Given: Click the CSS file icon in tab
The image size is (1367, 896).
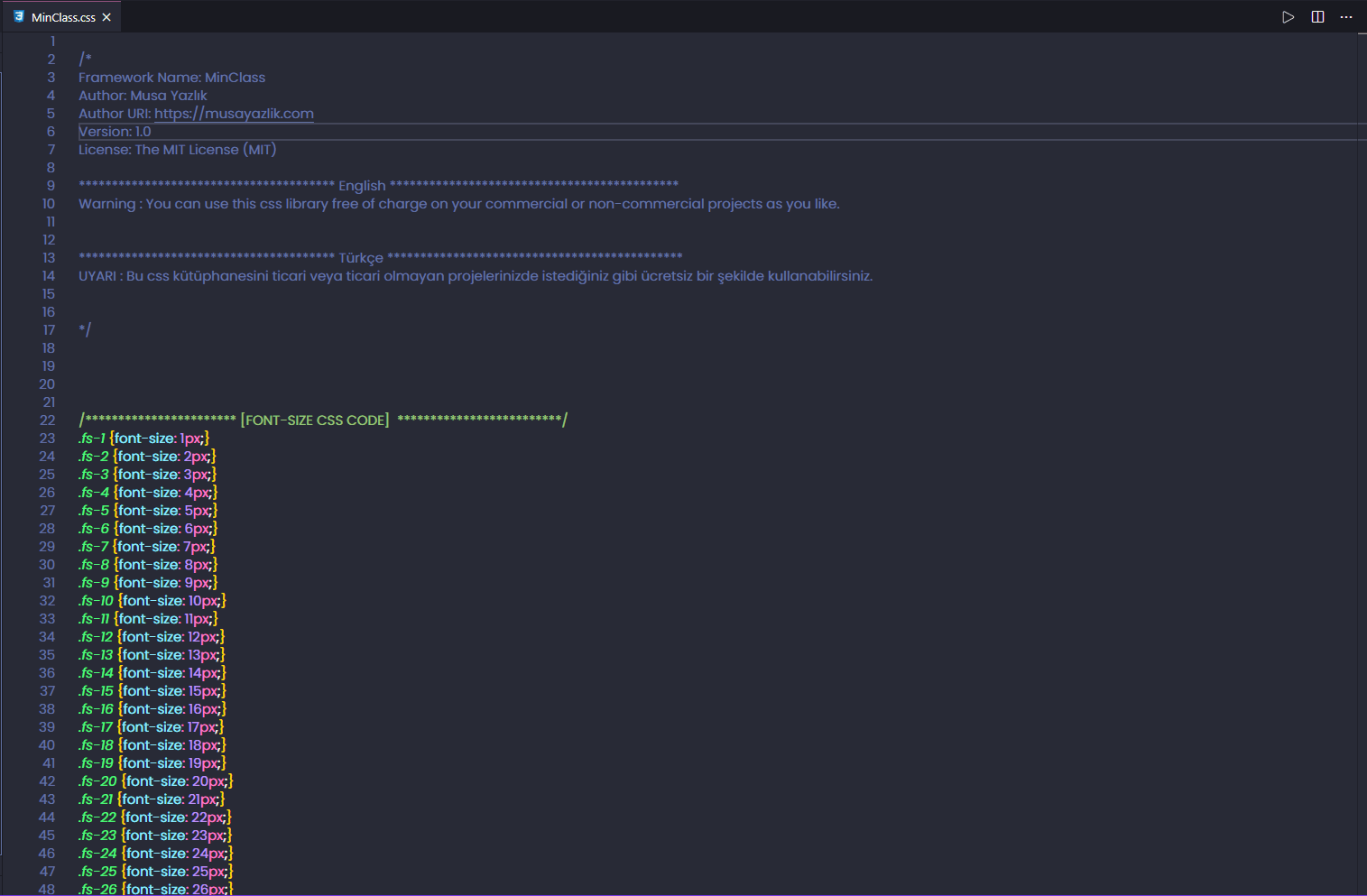Looking at the screenshot, I should (19, 17).
